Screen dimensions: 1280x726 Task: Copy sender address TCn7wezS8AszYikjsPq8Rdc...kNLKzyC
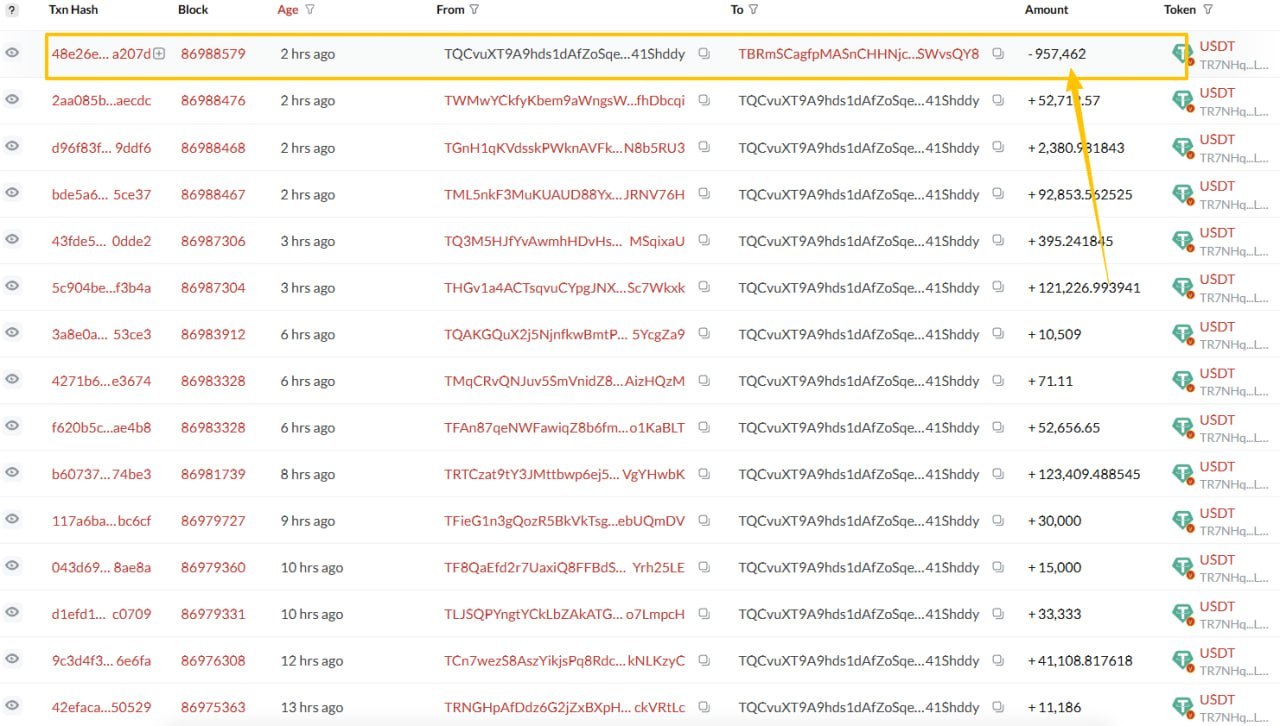(704, 660)
